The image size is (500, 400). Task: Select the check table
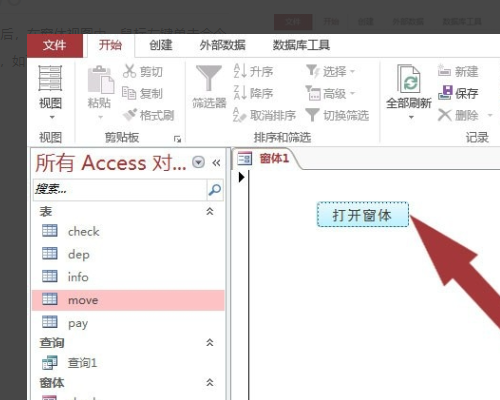(128, 231)
